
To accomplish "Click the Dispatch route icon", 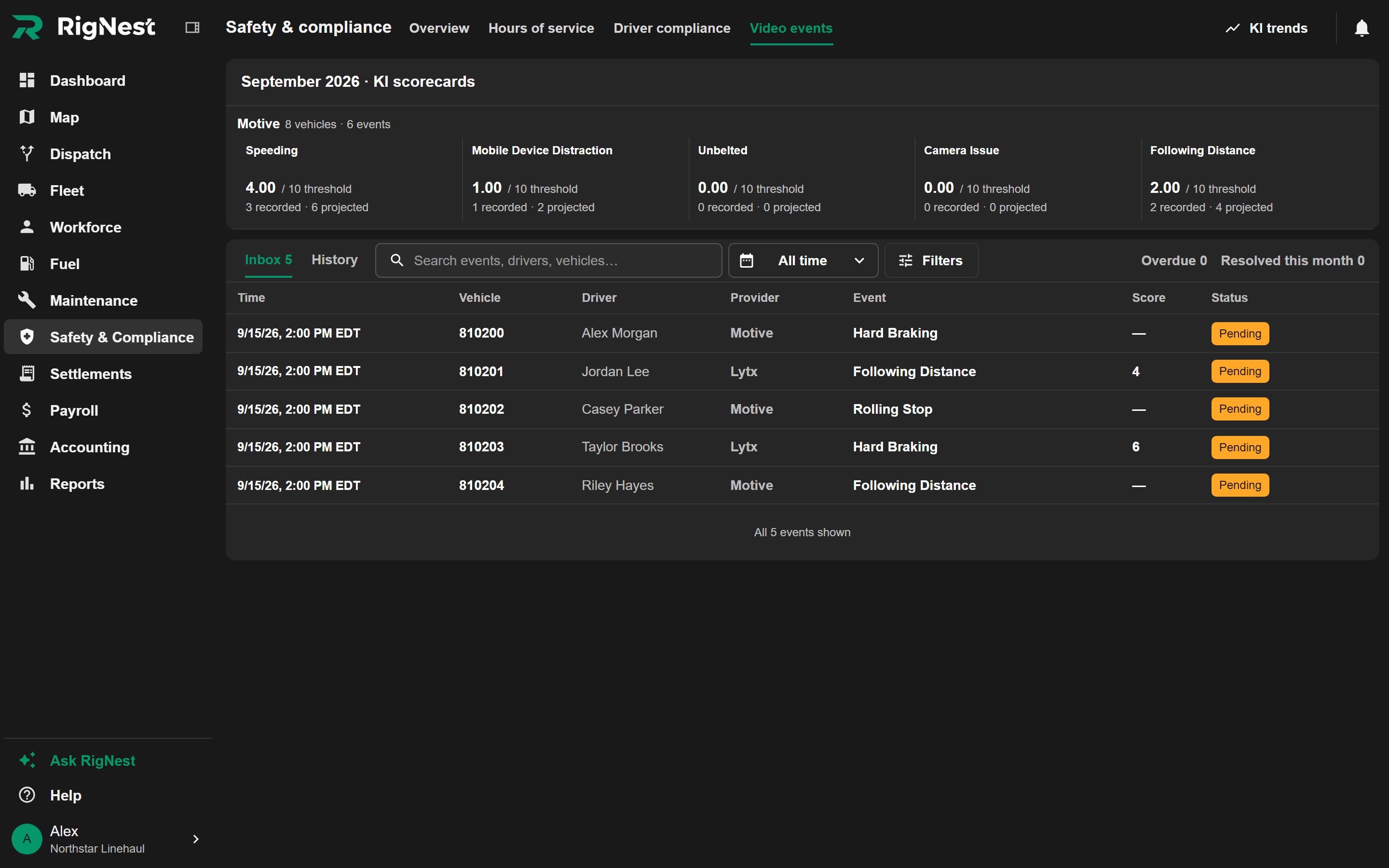I will click(27, 153).
